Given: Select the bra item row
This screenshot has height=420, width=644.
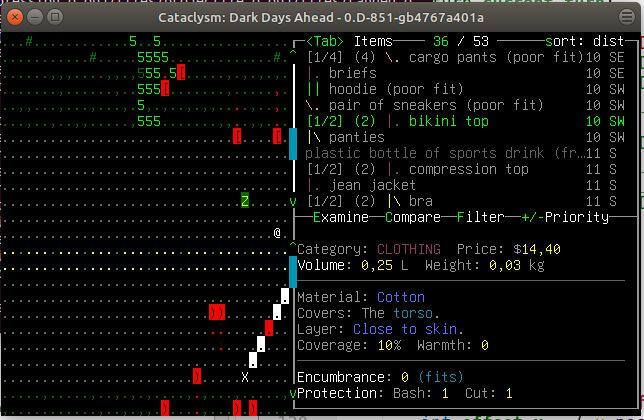Looking at the screenshot, I should pyautogui.click(x=466, y=201).
